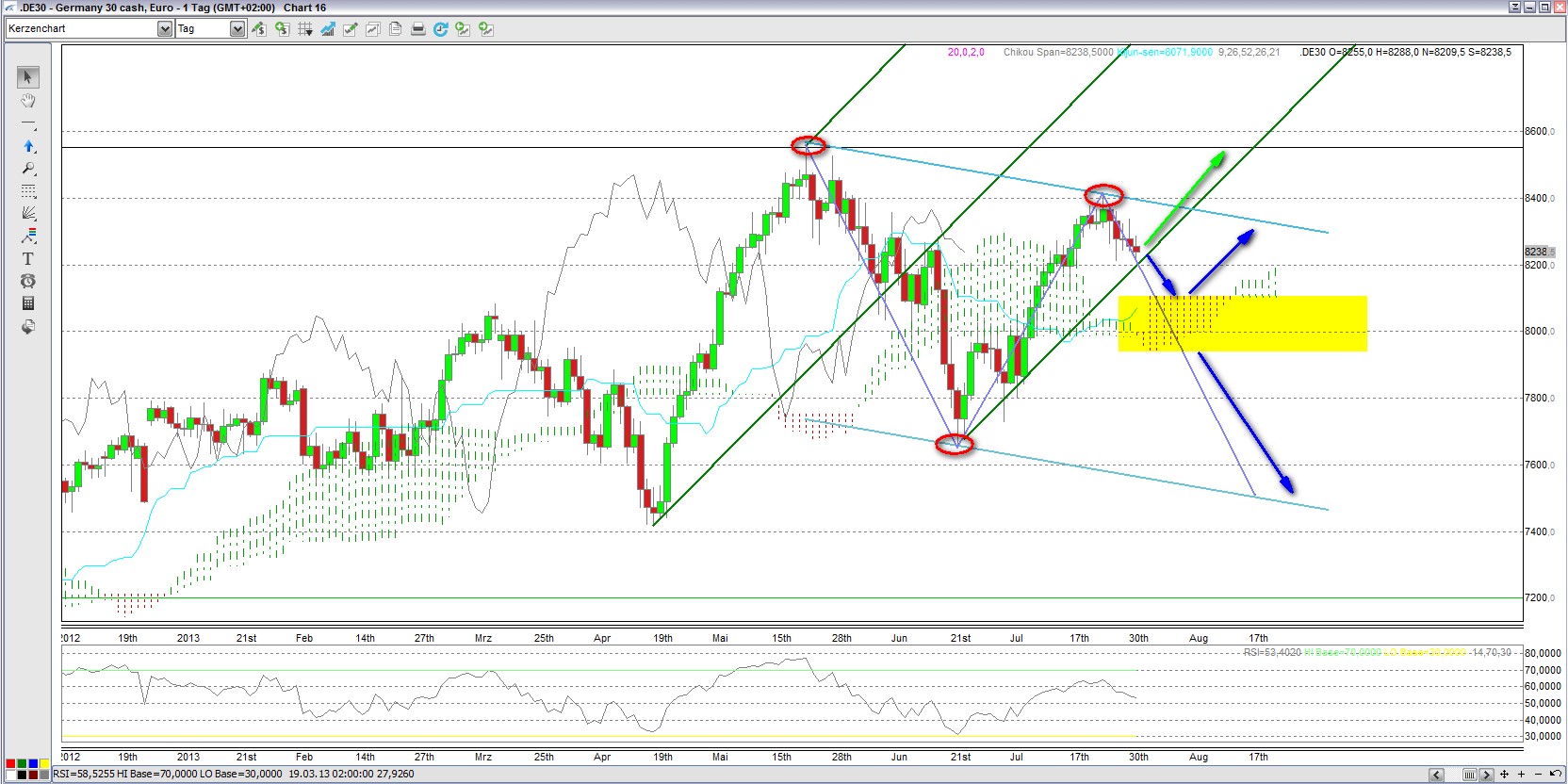Open the calculator tool

[27, 303]
